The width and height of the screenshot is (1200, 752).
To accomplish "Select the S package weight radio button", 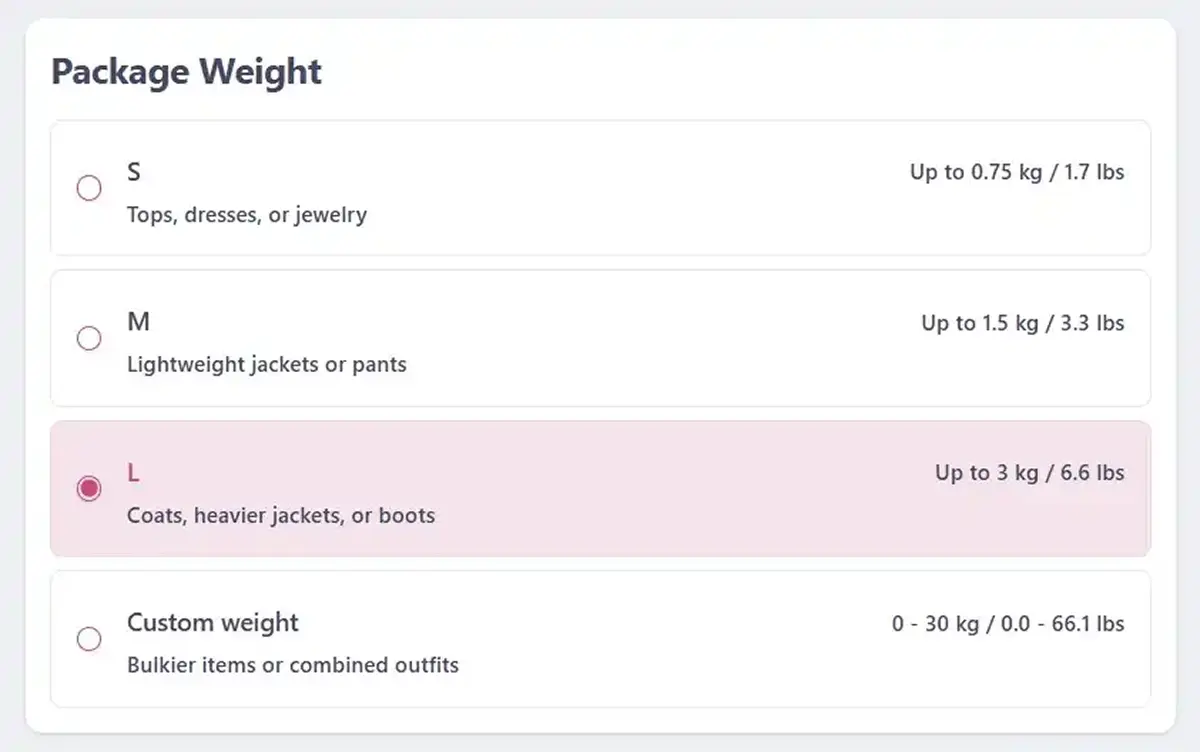I will click(x=90, y=188).
